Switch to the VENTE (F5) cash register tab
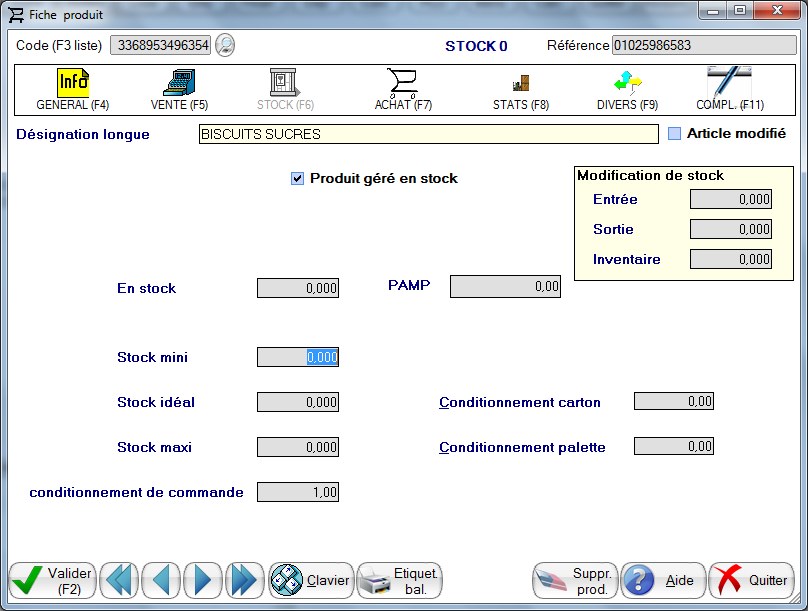This screenshot has height=611, width=808. 180,90
